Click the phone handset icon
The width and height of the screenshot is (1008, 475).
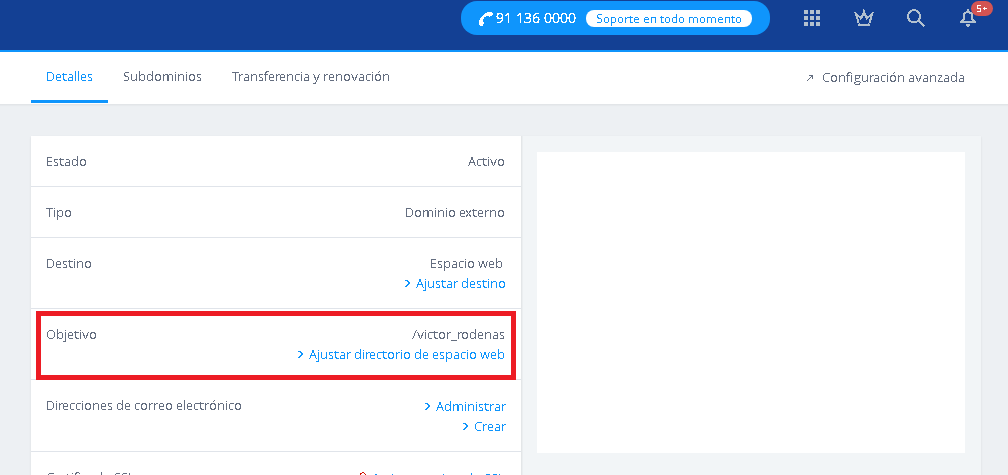(x=486, y=19)
